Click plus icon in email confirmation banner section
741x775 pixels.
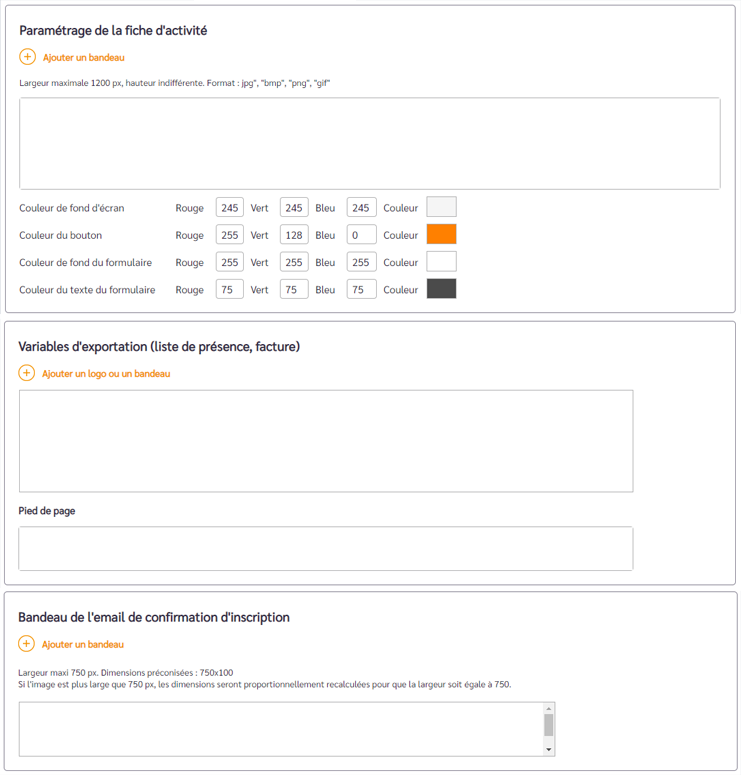tap(26, 644)
